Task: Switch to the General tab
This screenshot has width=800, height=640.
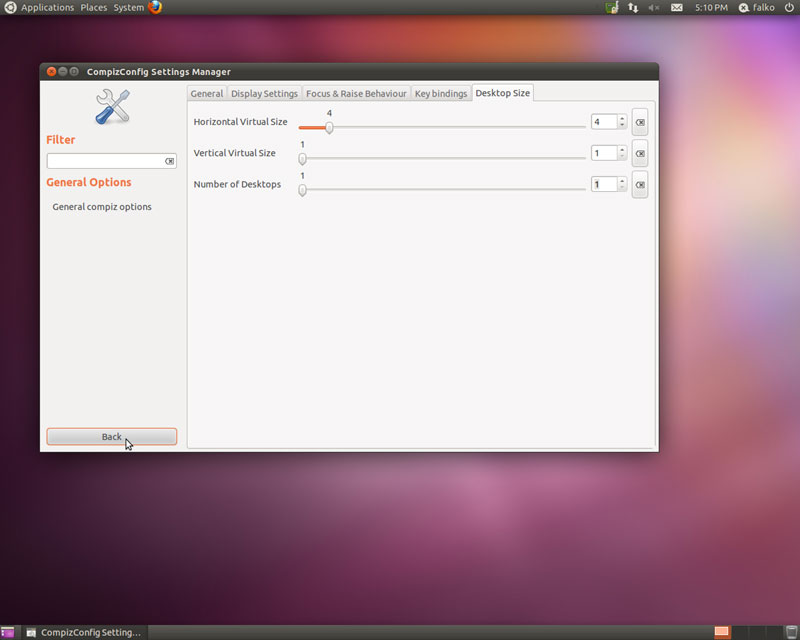Action: pos(207,93)
